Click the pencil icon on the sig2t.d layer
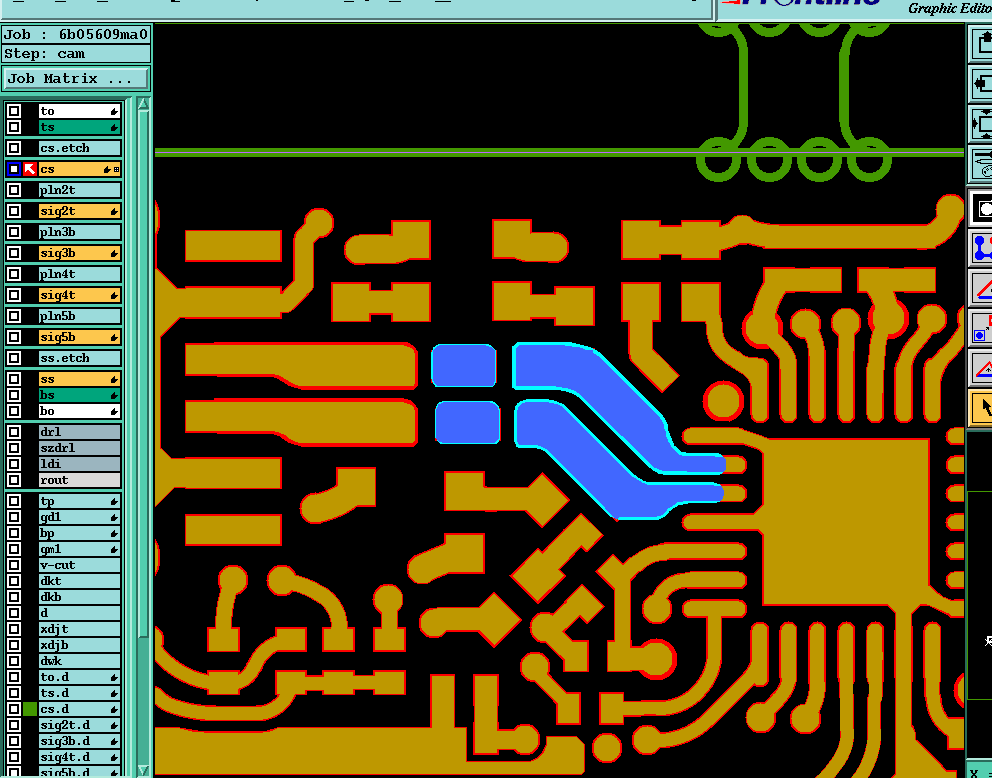Image resolution: width=992 pixels, height=778 pixels. point(114,726)
